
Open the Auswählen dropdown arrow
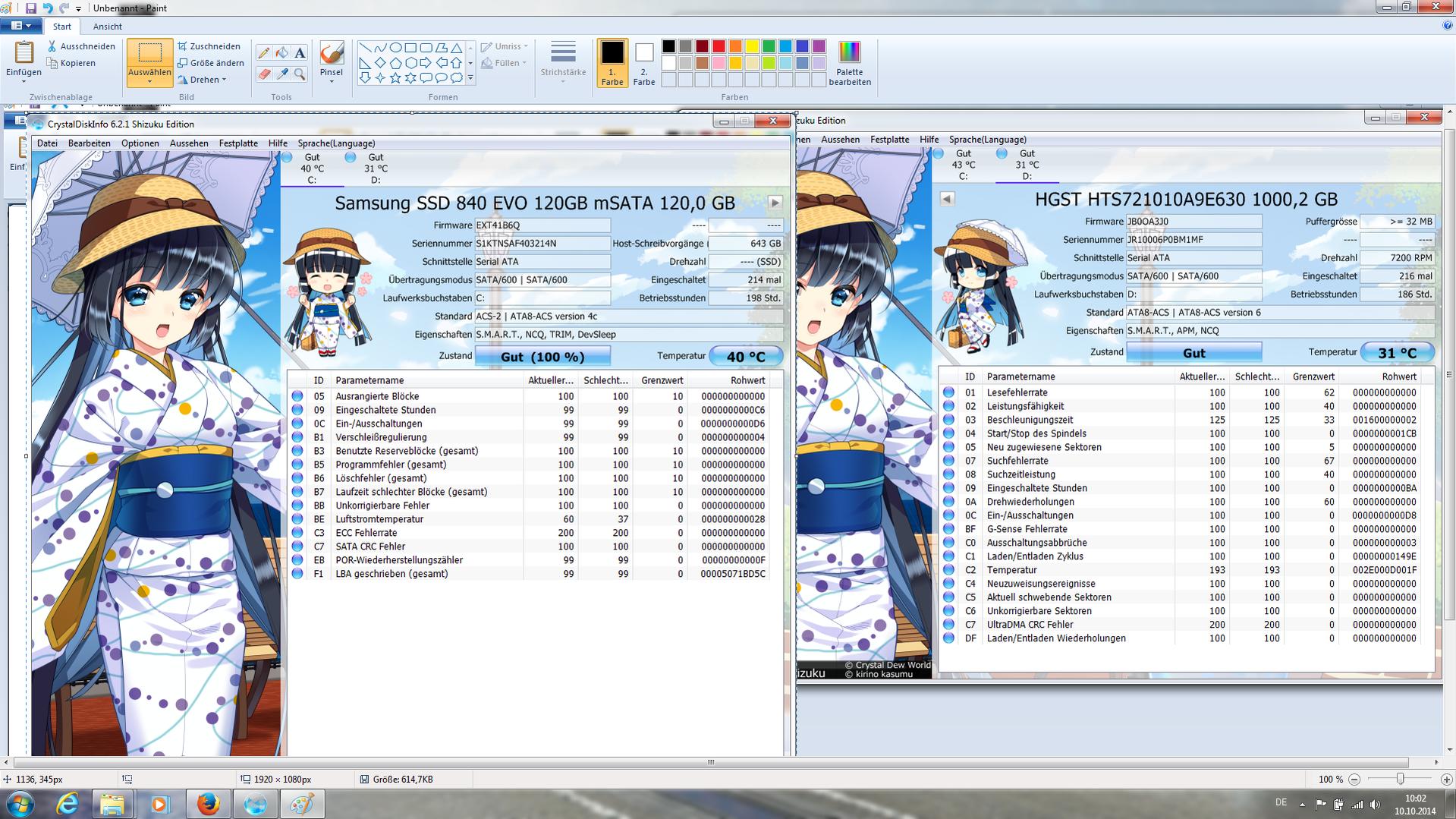(150, 81)
